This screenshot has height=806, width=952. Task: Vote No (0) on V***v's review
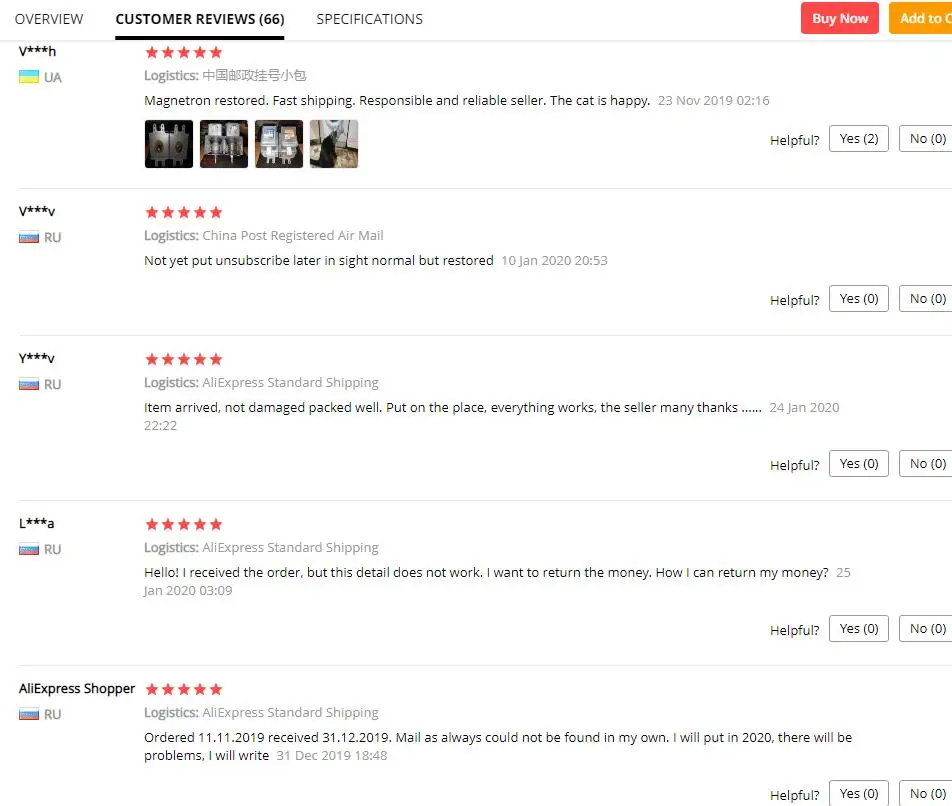[926, 299]
